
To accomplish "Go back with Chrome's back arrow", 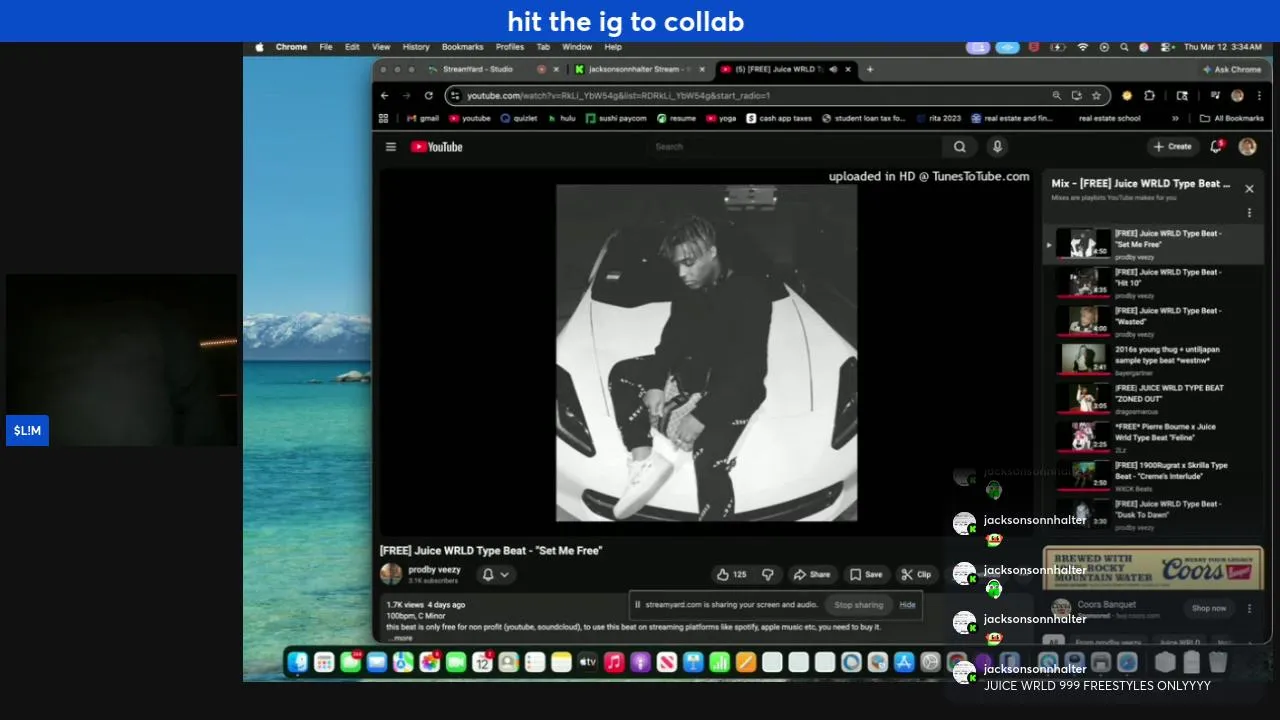I will [384, 96].
